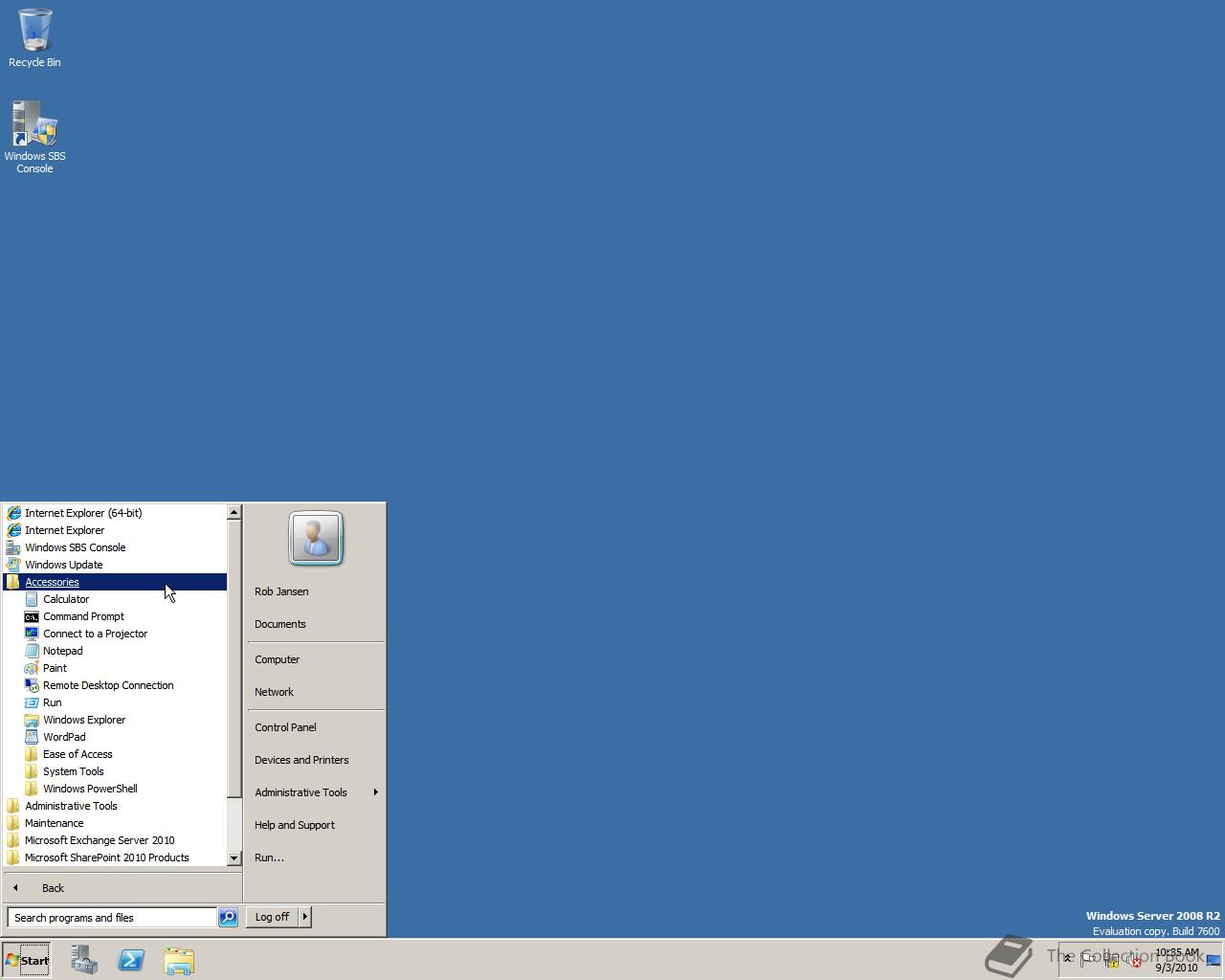
Task: Open Windows SBS Console desktop shortcut
Action: coord(34,137)
